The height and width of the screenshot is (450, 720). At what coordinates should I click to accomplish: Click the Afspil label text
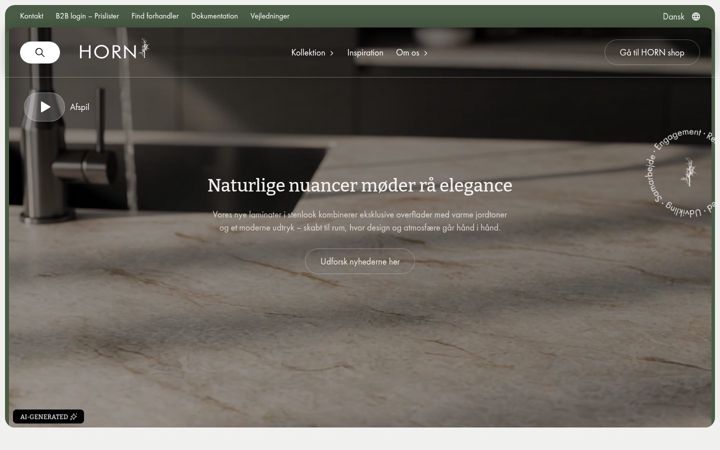point(79,107)
